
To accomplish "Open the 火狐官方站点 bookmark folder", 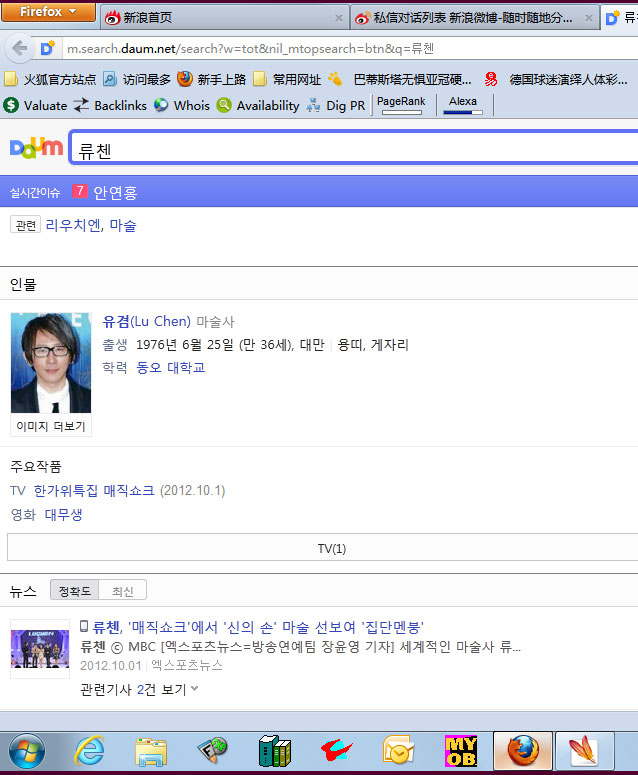I will click(50, 79).
